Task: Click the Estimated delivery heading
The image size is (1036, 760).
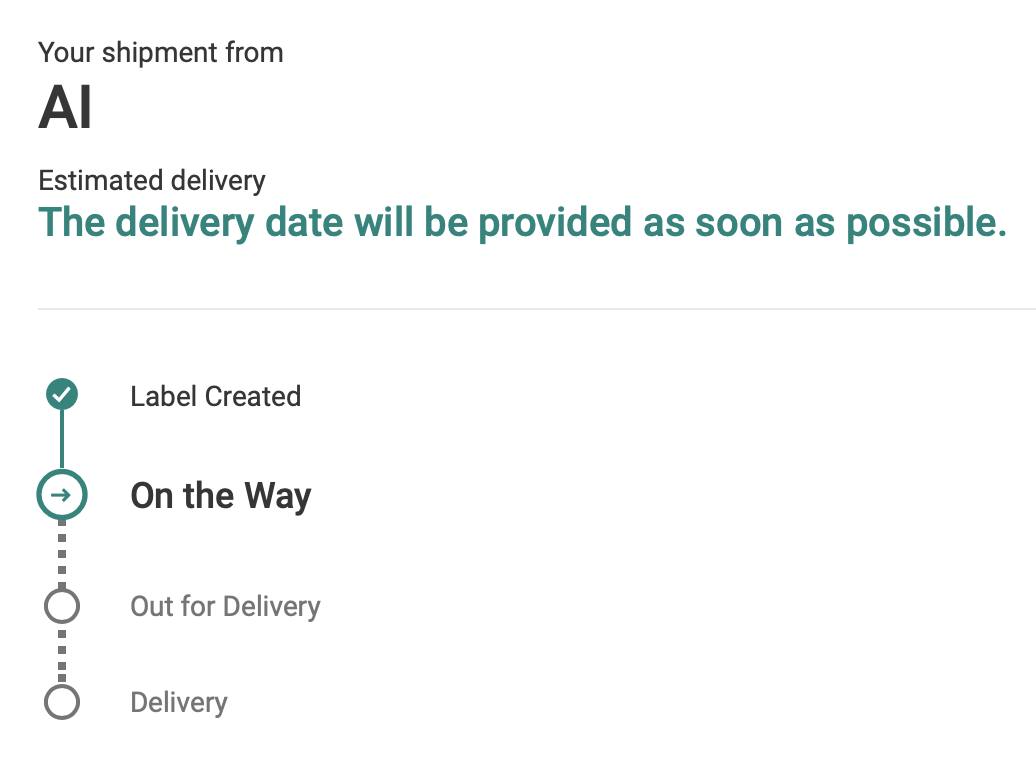Action: (152, 181)
